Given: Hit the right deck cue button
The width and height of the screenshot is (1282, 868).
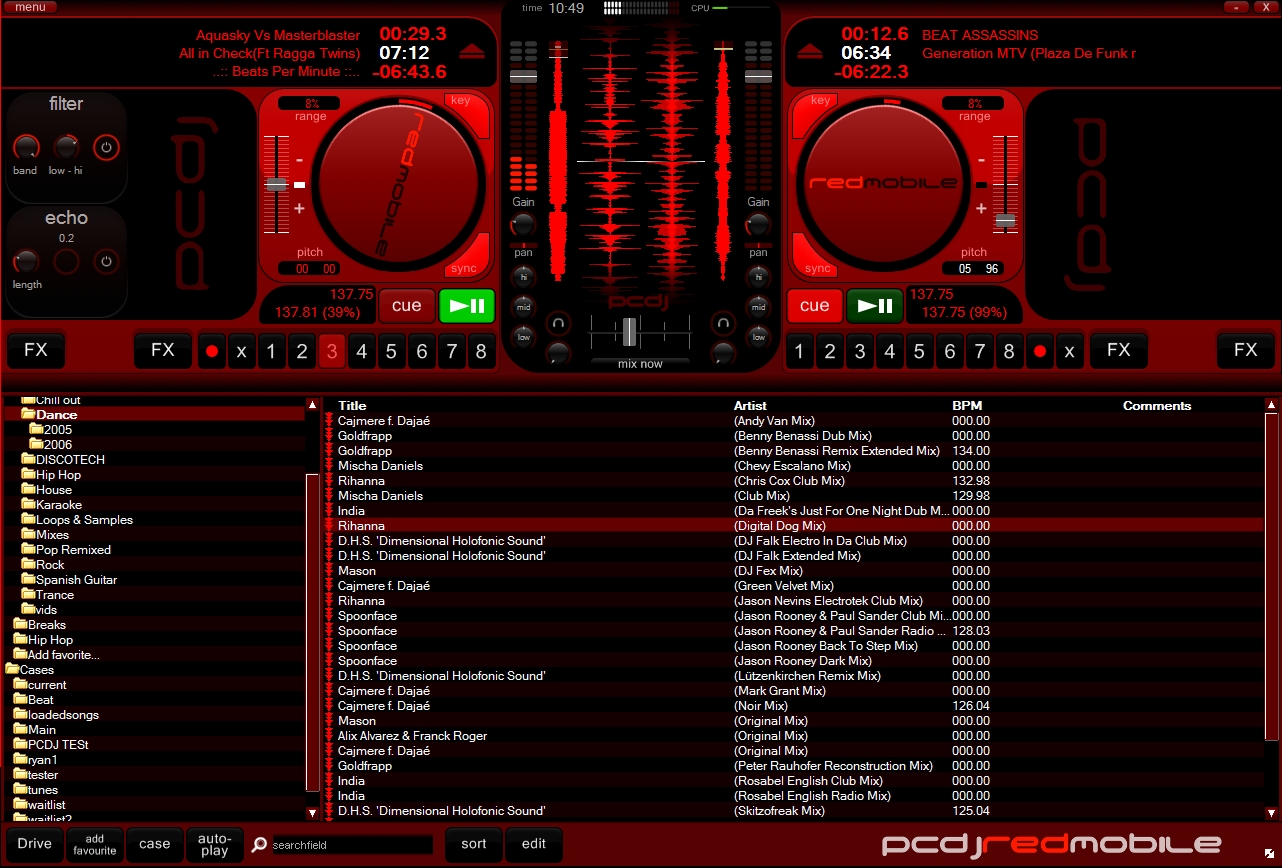Looking at the screenshot, I should [815, 306].
